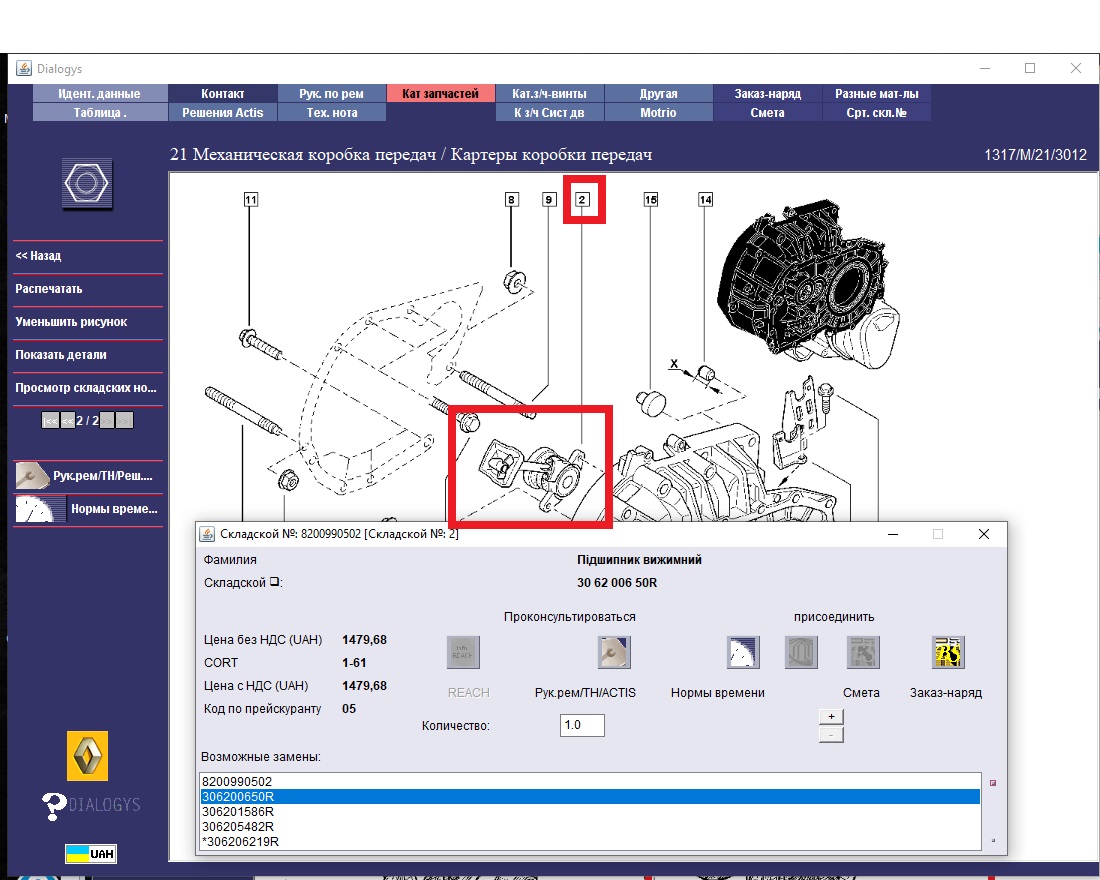The height and width of the screenshot is (880, 1100).
Task: Click the price list code value 05
Action: [349, 709]
